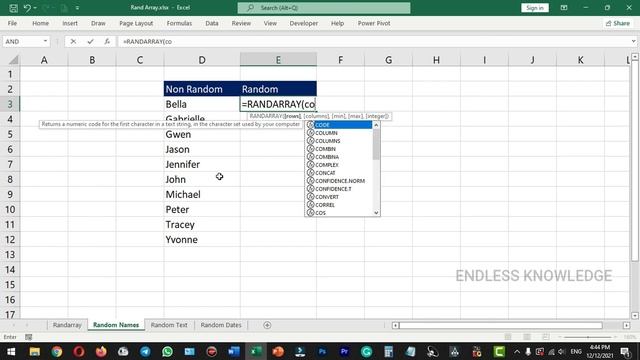Choose COLUMNS from the function list
The width and height of the screenshot is (640, 360).
pyautogui.click(x=339, y=141)
